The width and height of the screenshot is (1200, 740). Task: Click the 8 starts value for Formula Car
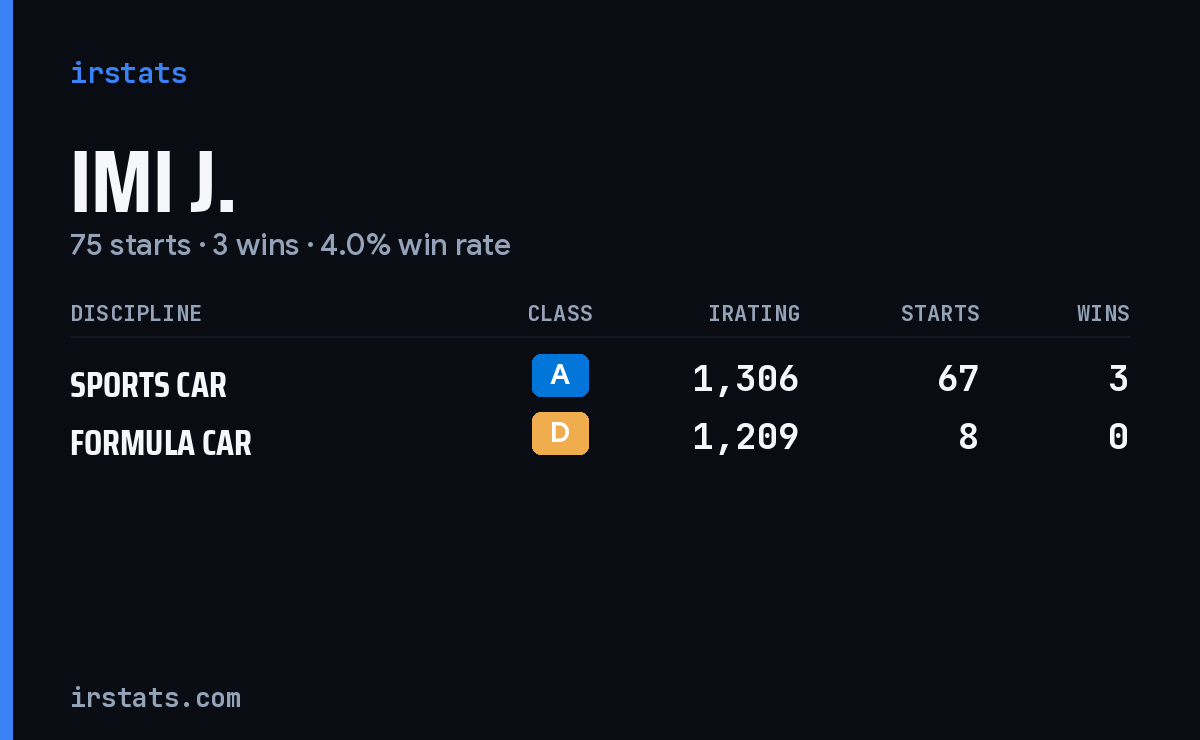tap(968, 437)
